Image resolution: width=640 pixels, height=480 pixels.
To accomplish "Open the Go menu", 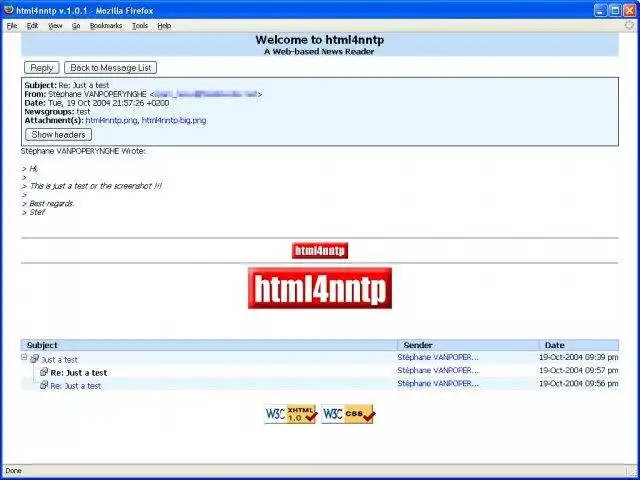I will point(76,26).
